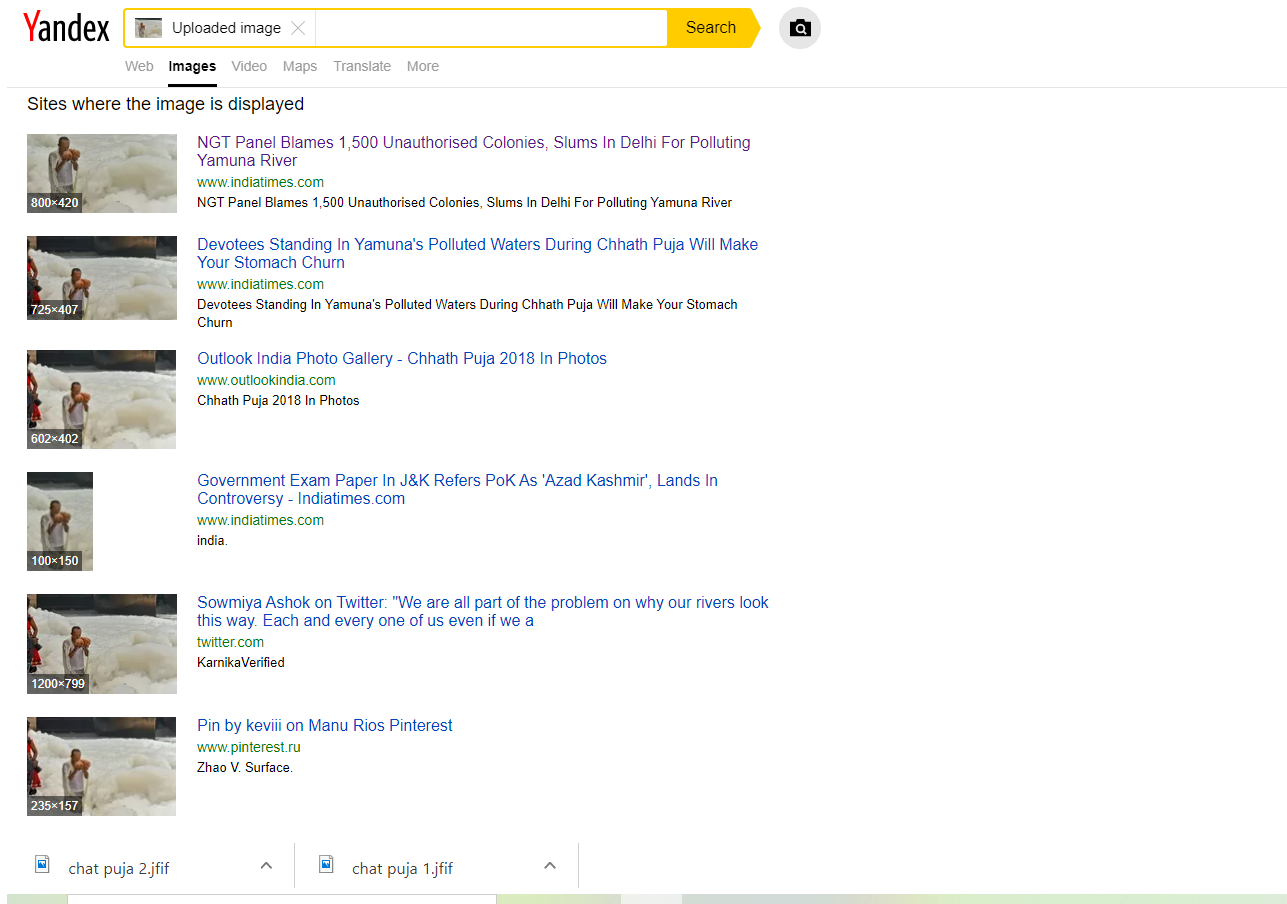Open the 1200×799 result thumbnail
This screenshot has height=904, width=1287.
pos(102,644)
